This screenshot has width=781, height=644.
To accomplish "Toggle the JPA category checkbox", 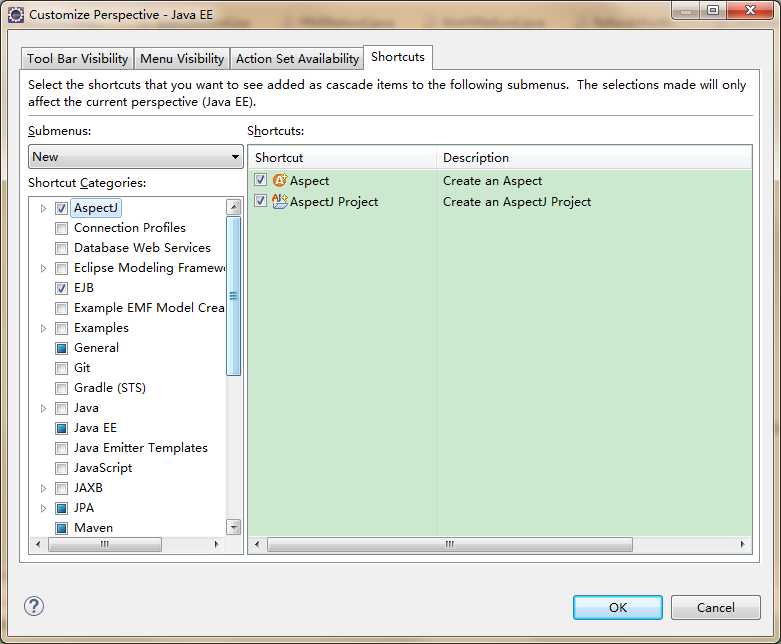I will pyautogui.click(x=61, y=508).
